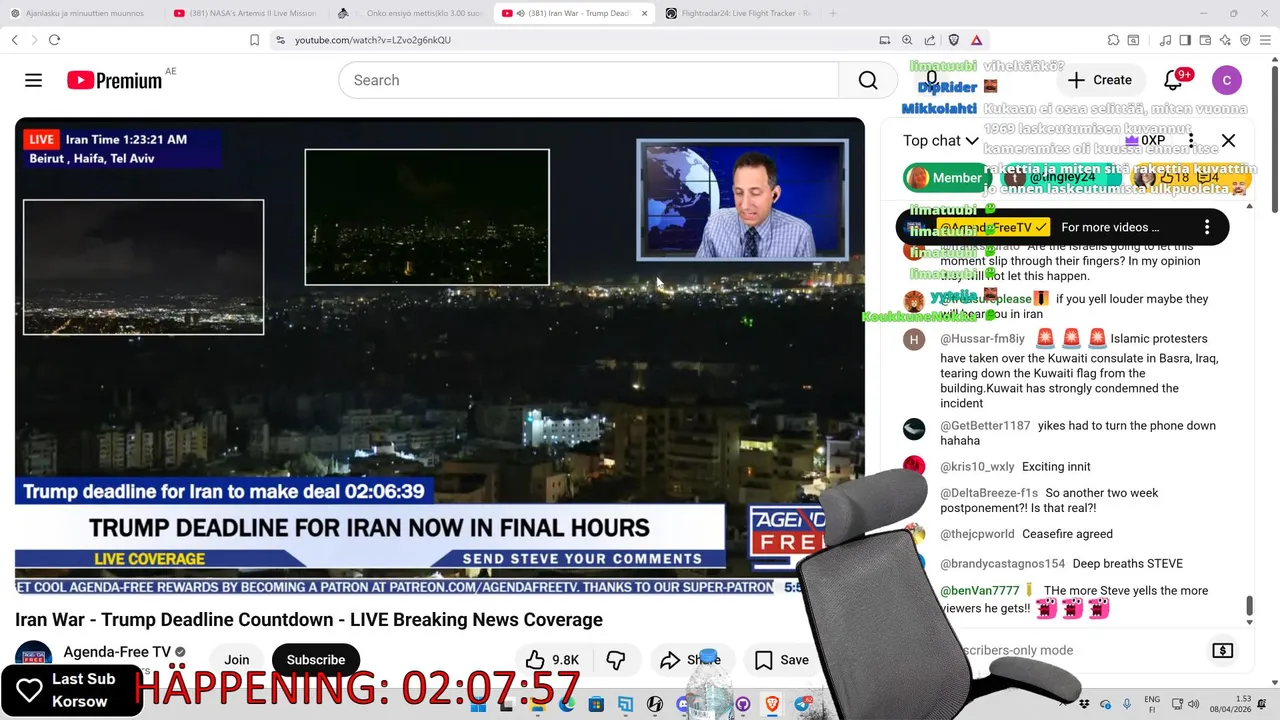
Task: Click chat user @Hussar-fm8iy
Action: (982, 339)
